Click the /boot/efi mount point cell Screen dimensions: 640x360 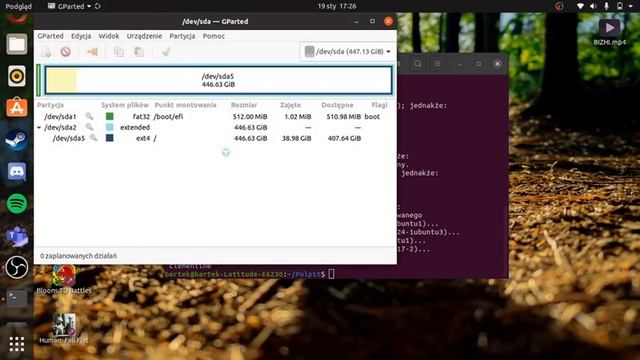pyautogui.click(x=168, y=117)
